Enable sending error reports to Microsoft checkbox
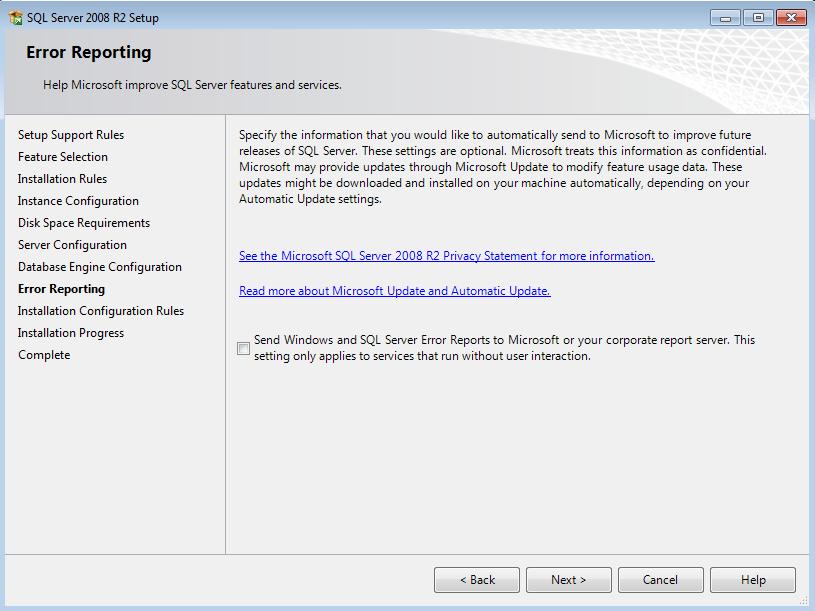This screenshot has width=815, height=611. (243, 348)
